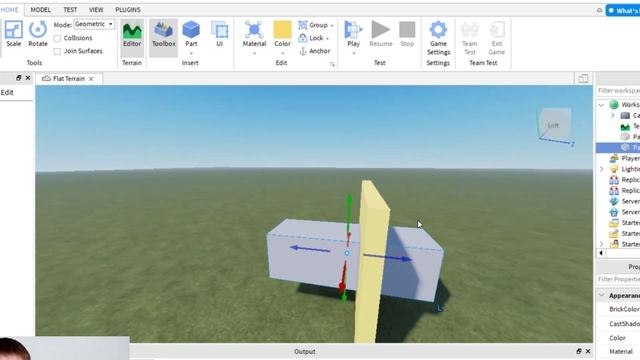
Task: Switch to the HOME ribbon tab
Action: point(9,9)
